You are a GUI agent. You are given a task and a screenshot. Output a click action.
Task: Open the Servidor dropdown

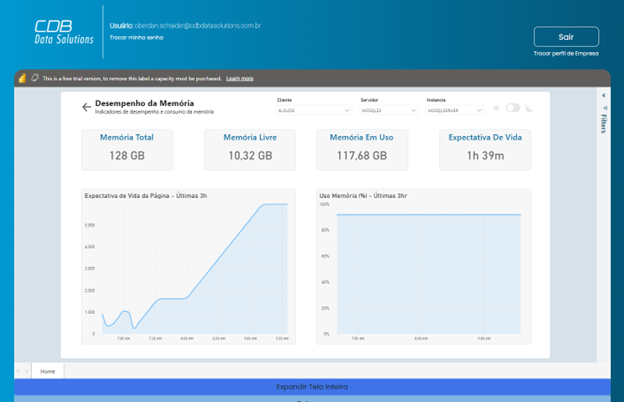tap(390, 111)
